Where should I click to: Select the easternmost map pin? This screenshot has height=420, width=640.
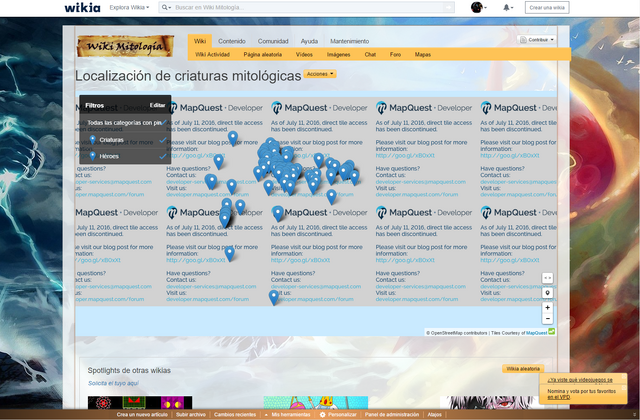point(354,178)
